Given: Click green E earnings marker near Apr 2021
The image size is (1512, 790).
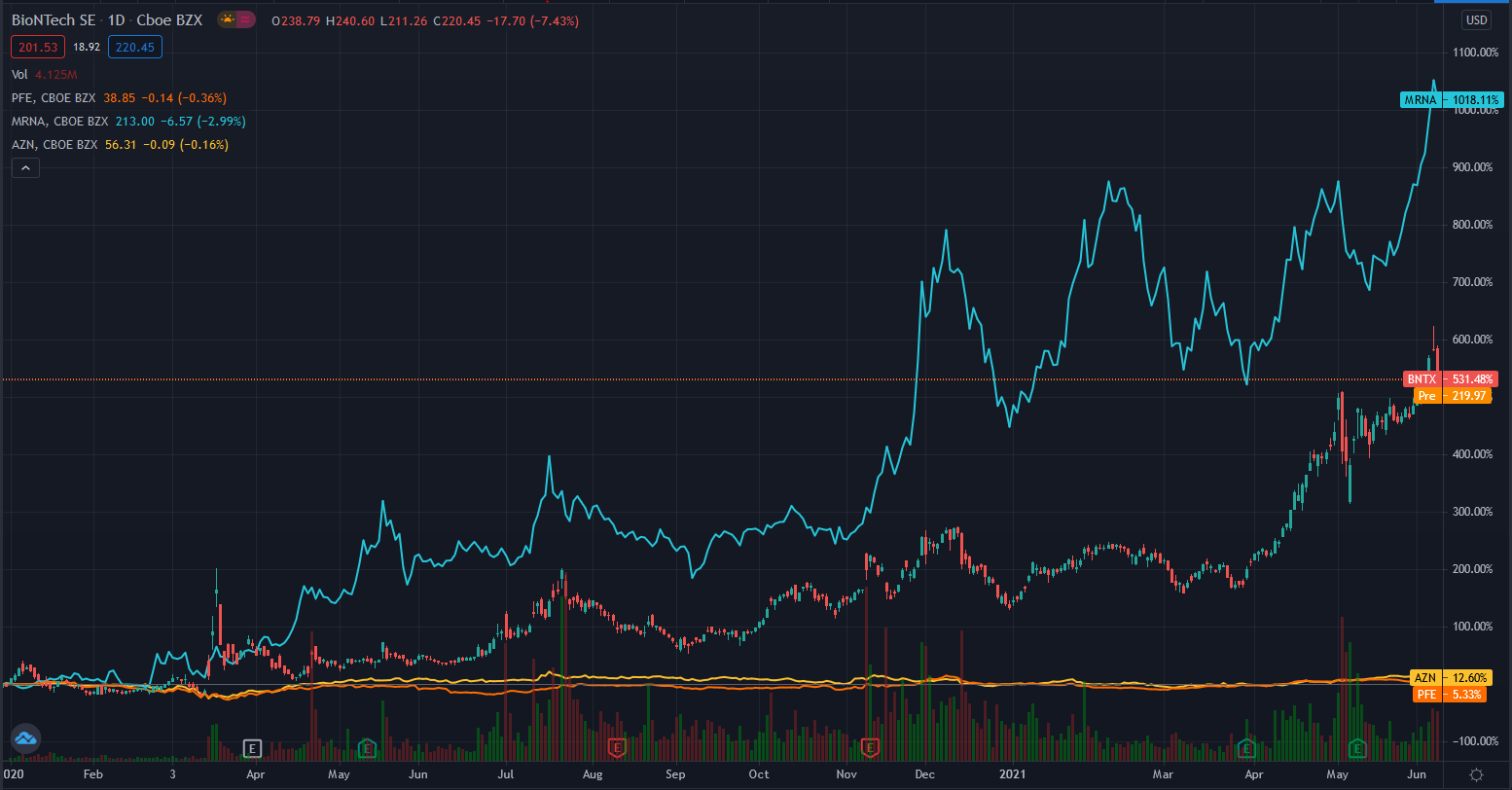Looking at the screenshot, I should (x=1246, y=748).
